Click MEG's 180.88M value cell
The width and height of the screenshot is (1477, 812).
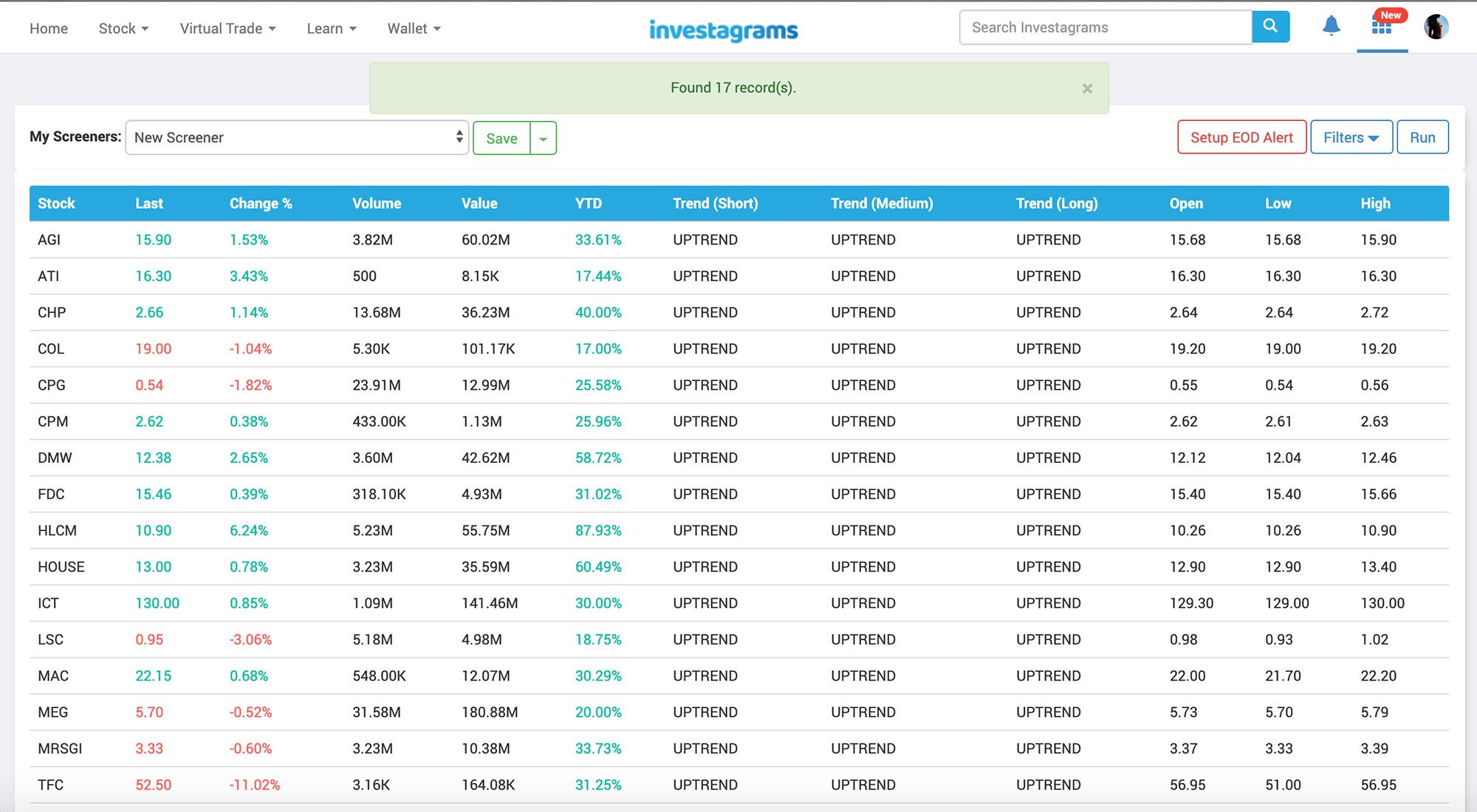click(490, 712)
